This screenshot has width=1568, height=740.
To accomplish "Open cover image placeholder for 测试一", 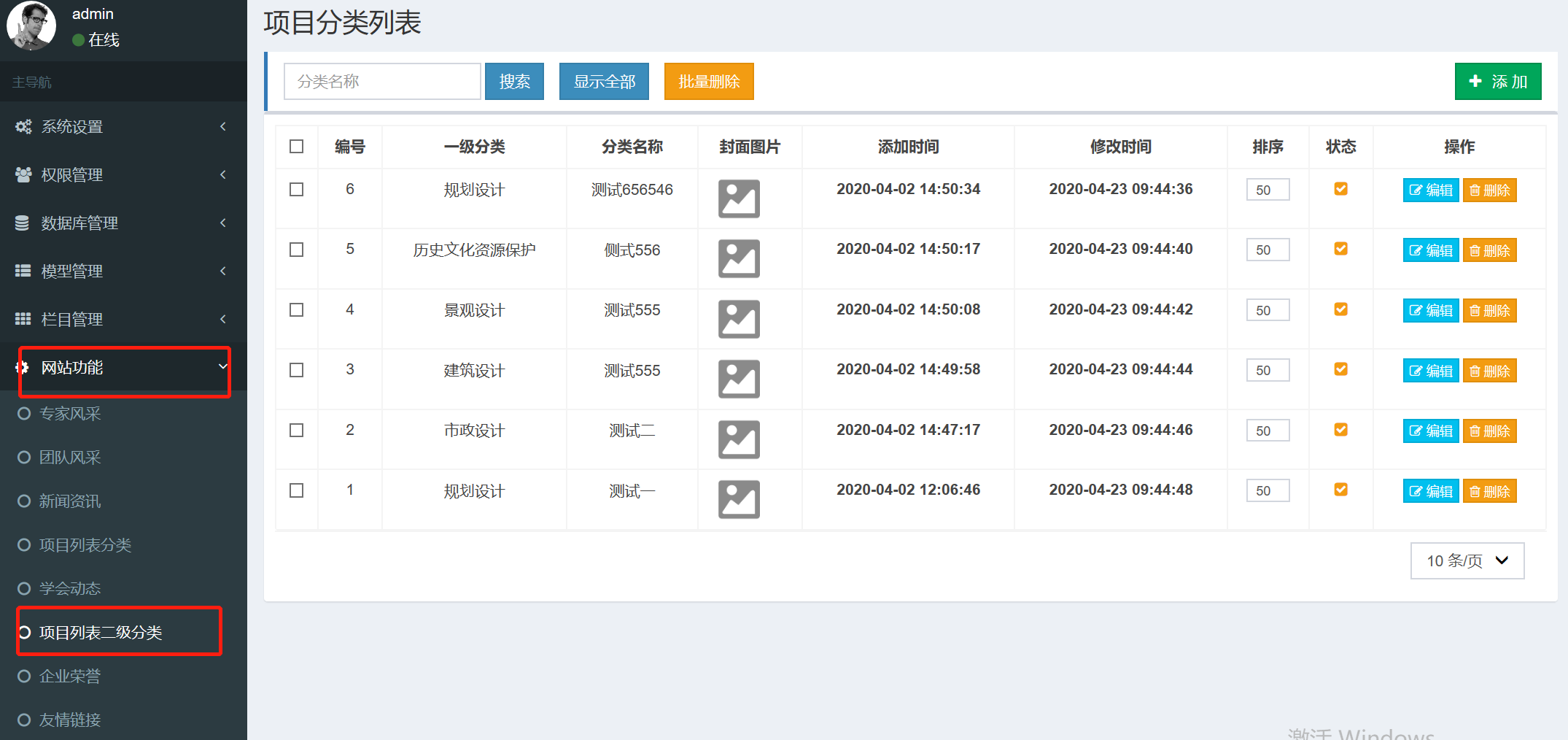I will tap(739, 499).
